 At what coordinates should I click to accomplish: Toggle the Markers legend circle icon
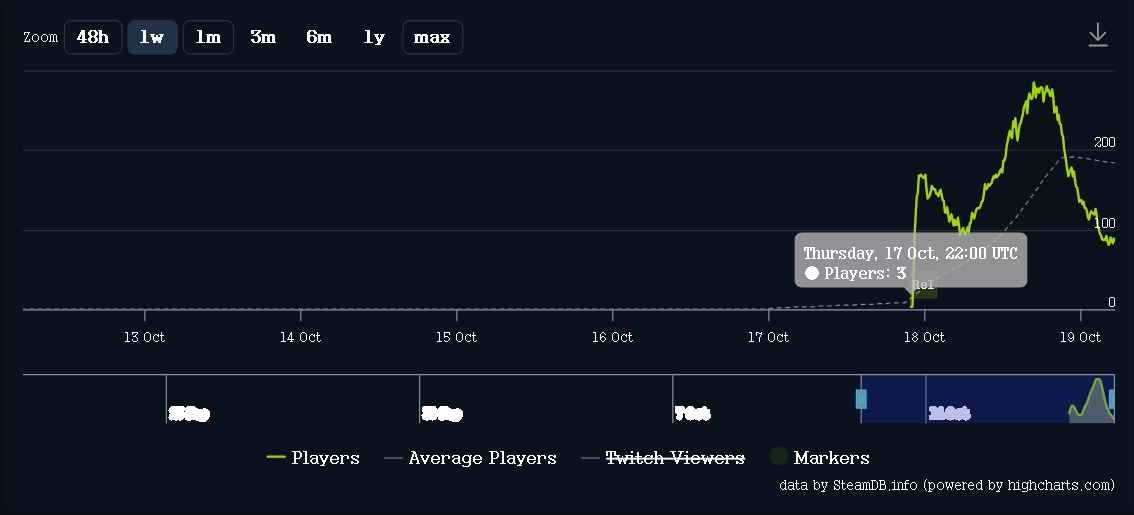[x=778, y=456]
